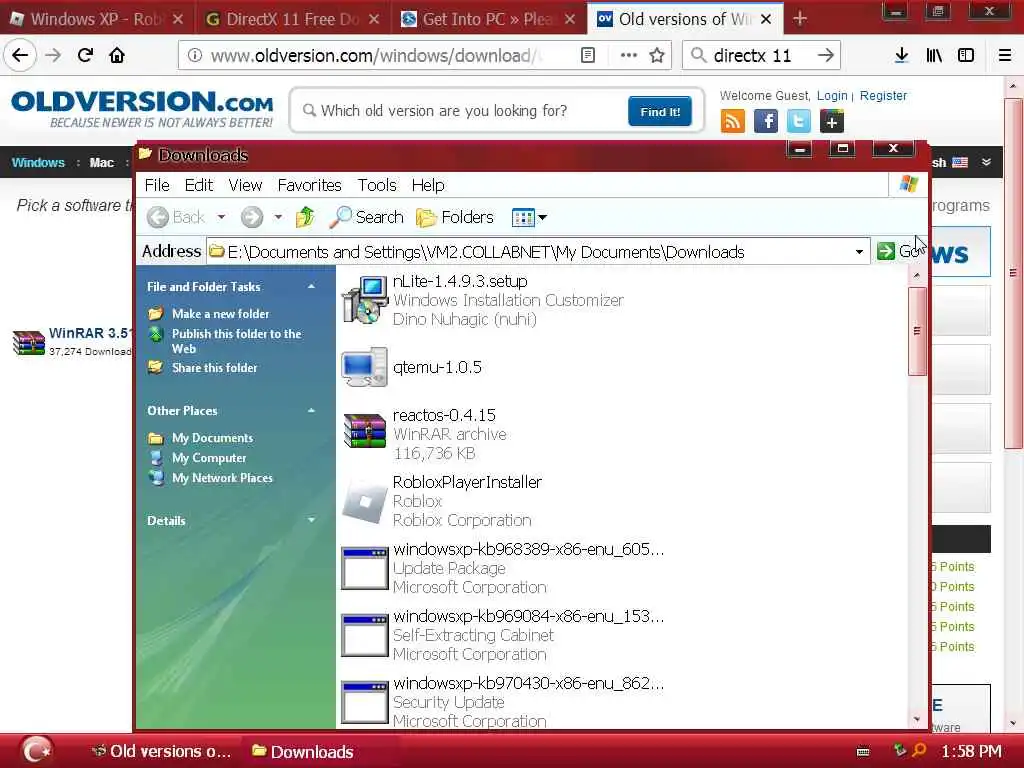Viewport: 1024px width, 768px height.
Task: Open File menu in Downloads window
Action: [x=157, y=185]
